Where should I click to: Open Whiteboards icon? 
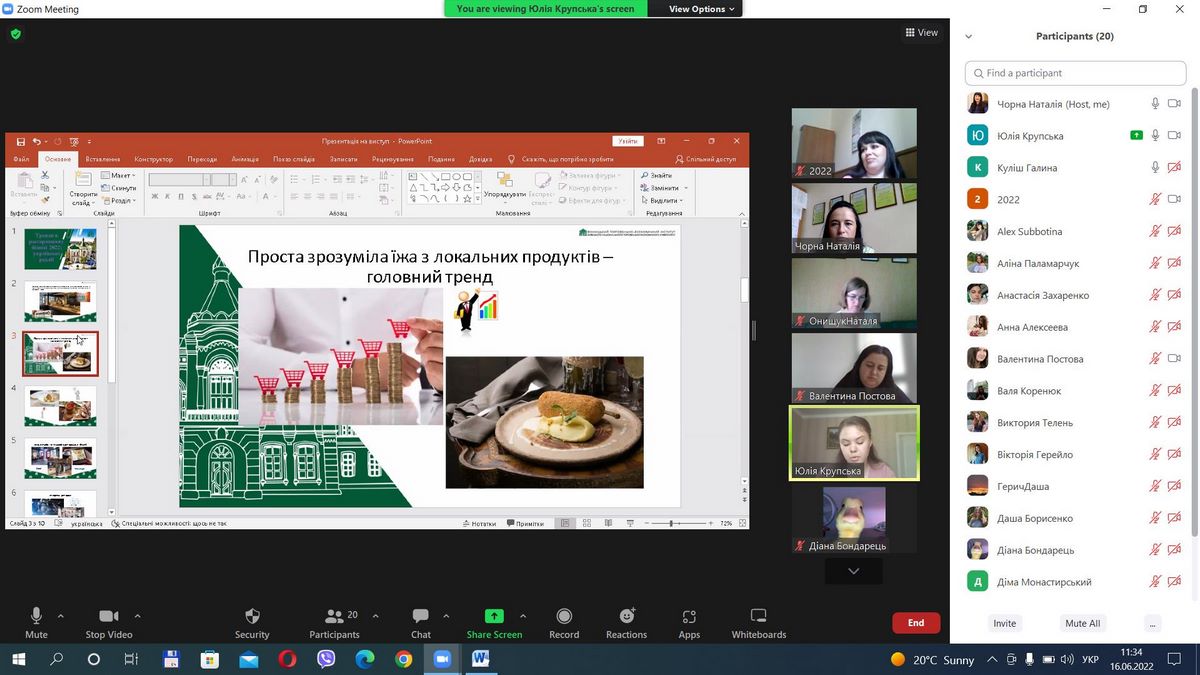(x=758, y=616)
